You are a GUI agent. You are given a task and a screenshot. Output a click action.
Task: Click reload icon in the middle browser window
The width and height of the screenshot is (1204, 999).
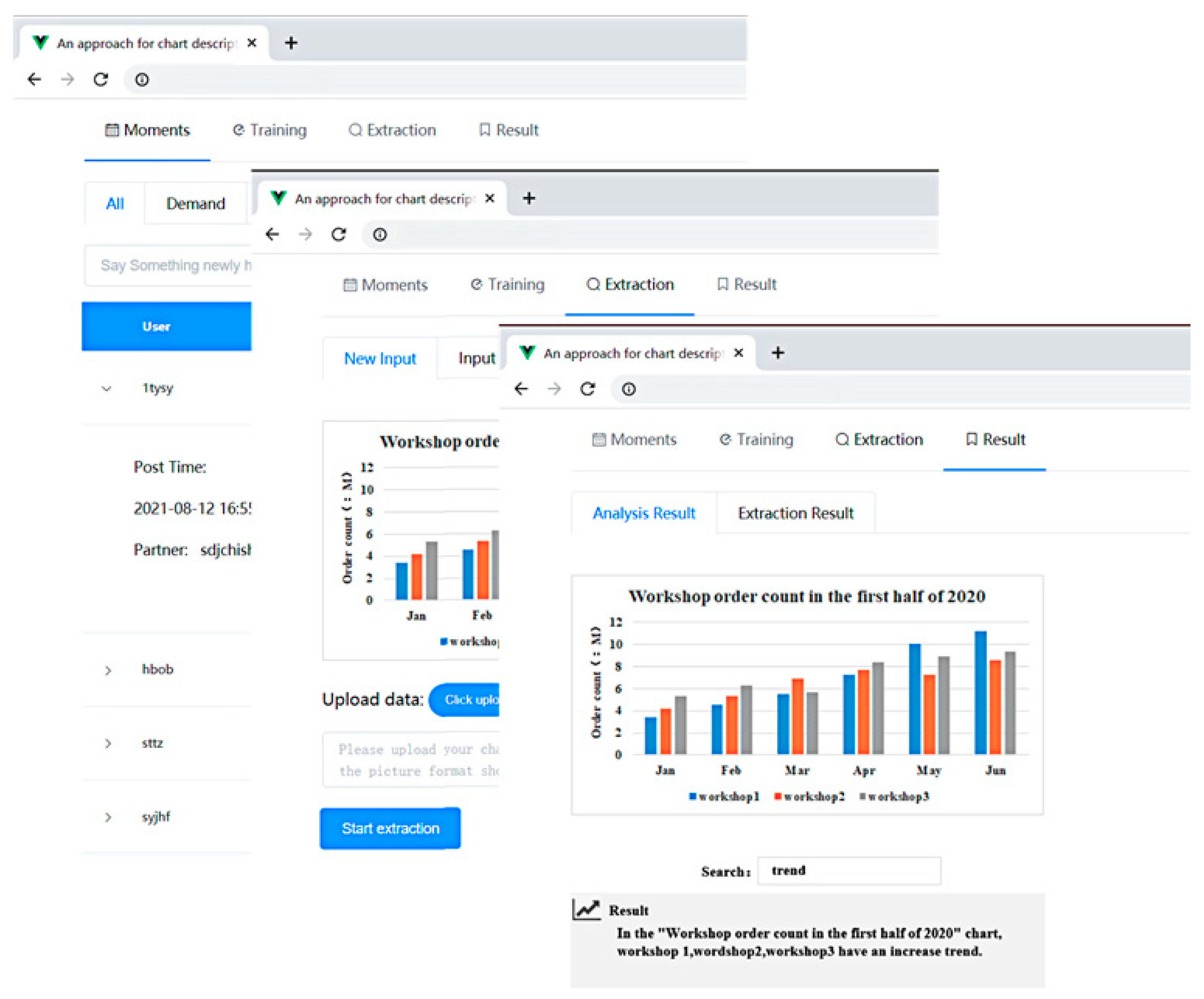coord(338,234)
